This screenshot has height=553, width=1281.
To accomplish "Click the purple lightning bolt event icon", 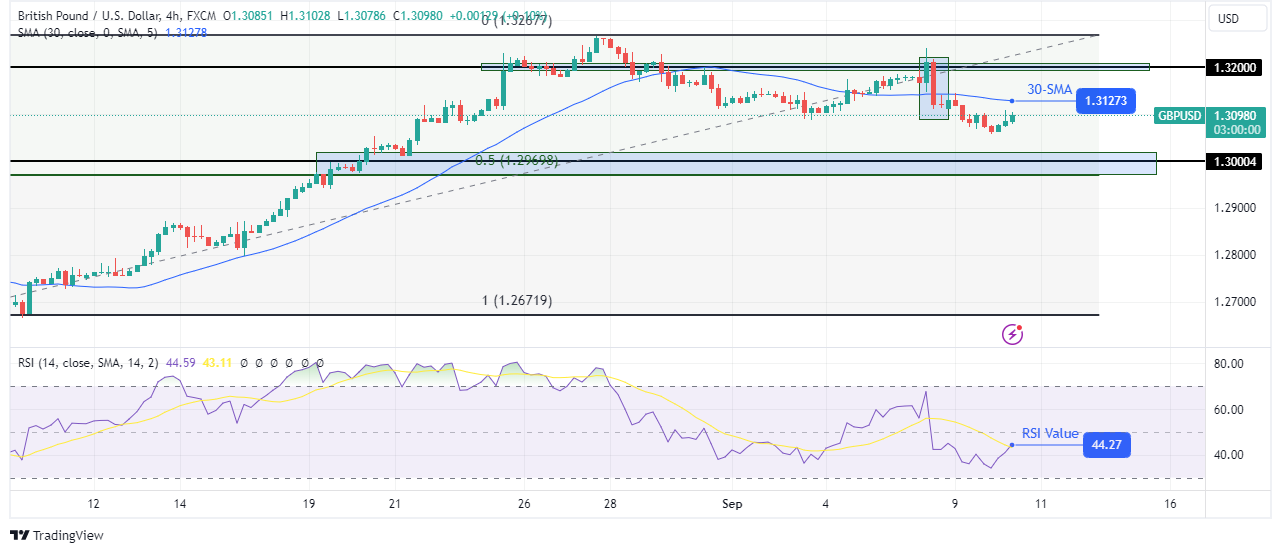I will coord(1012,334).
